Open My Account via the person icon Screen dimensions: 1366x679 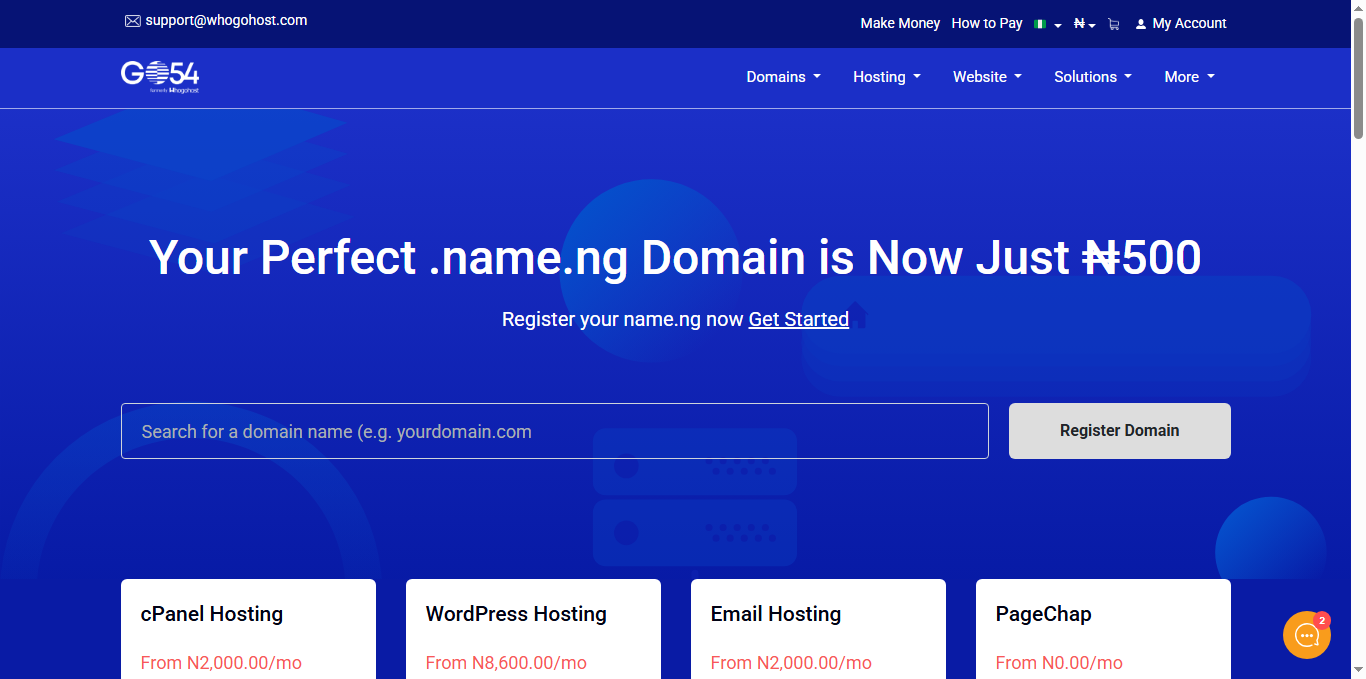1141,23
